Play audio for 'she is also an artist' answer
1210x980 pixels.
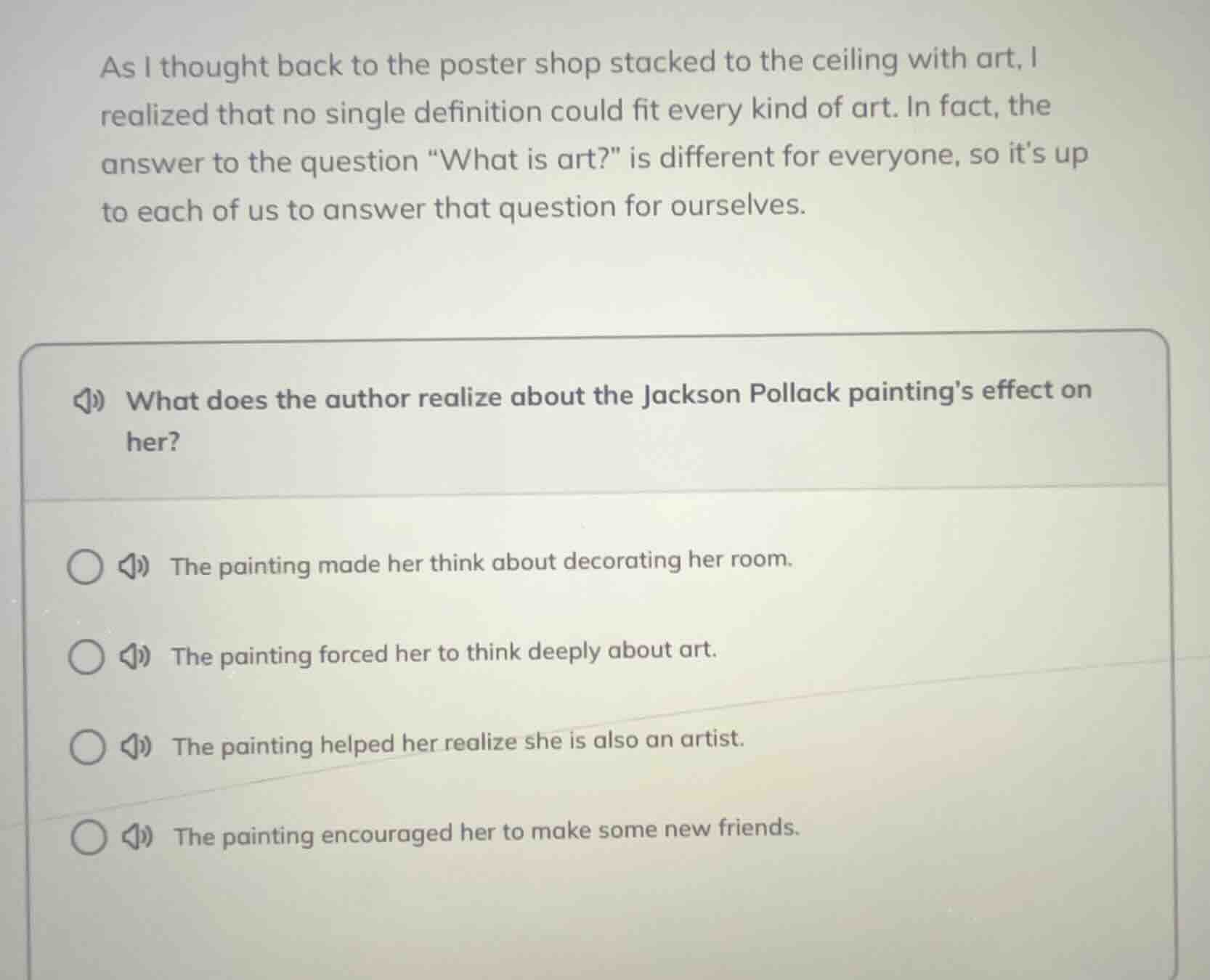click(x=137, y=746)
